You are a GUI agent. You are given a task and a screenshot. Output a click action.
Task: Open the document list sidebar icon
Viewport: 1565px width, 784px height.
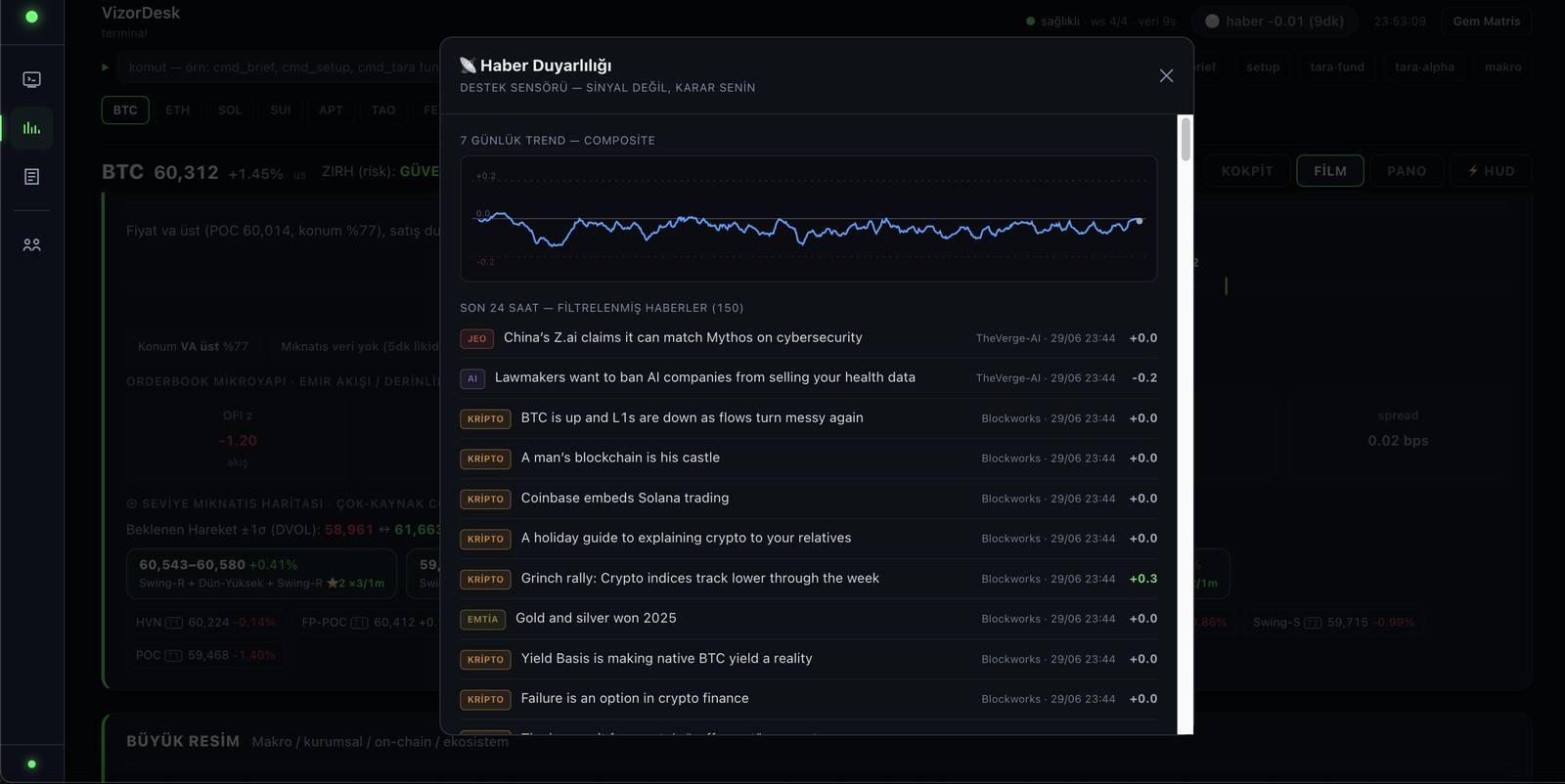(31, 177)
